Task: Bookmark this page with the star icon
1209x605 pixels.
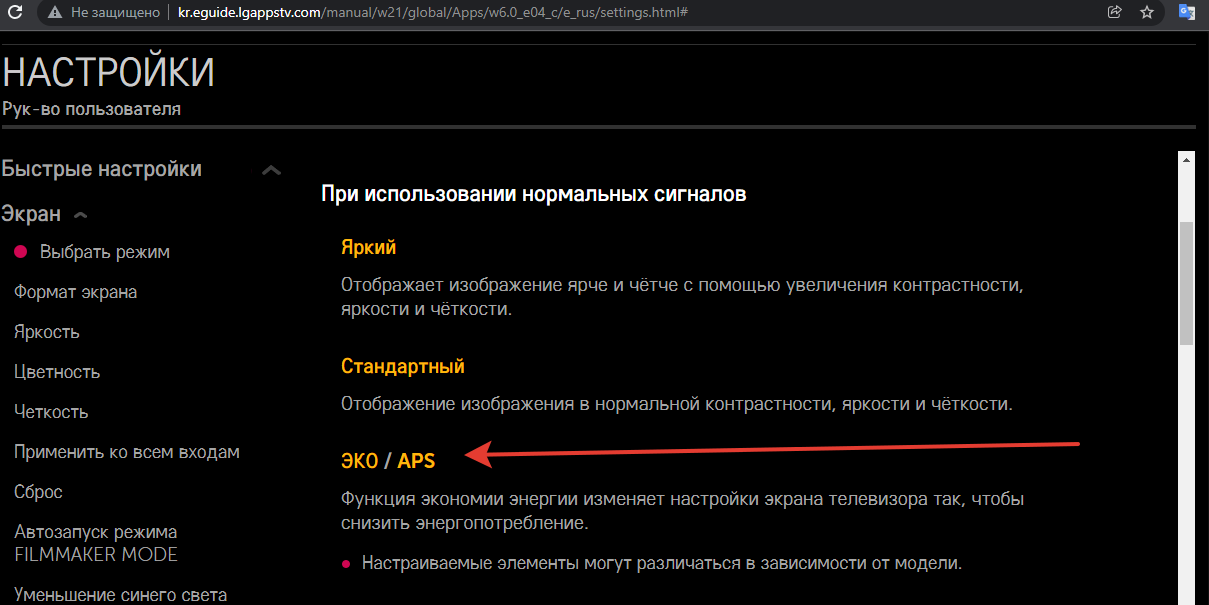Action: (1147, 12)
